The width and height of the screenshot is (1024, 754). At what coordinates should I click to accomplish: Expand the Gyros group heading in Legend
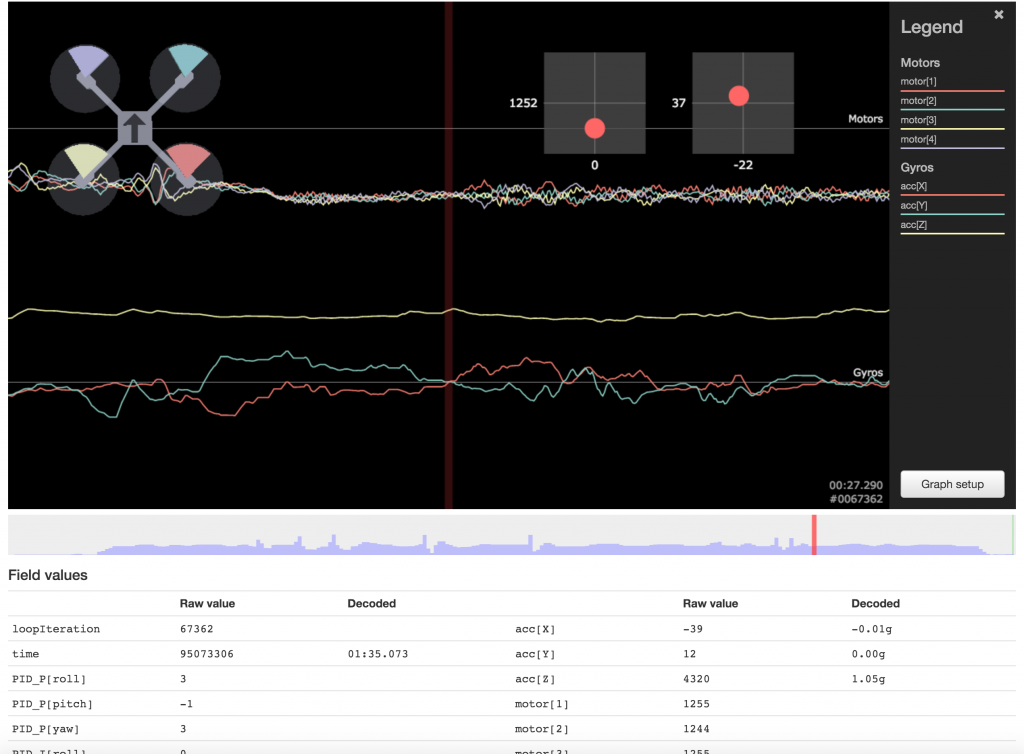(918, 168)
